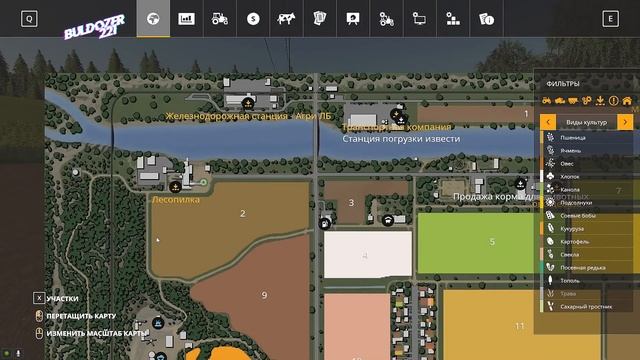Screen dimensions: 640x360
Task: Toggle Ячмень crop filter
Action: click(x=587, y=151)
